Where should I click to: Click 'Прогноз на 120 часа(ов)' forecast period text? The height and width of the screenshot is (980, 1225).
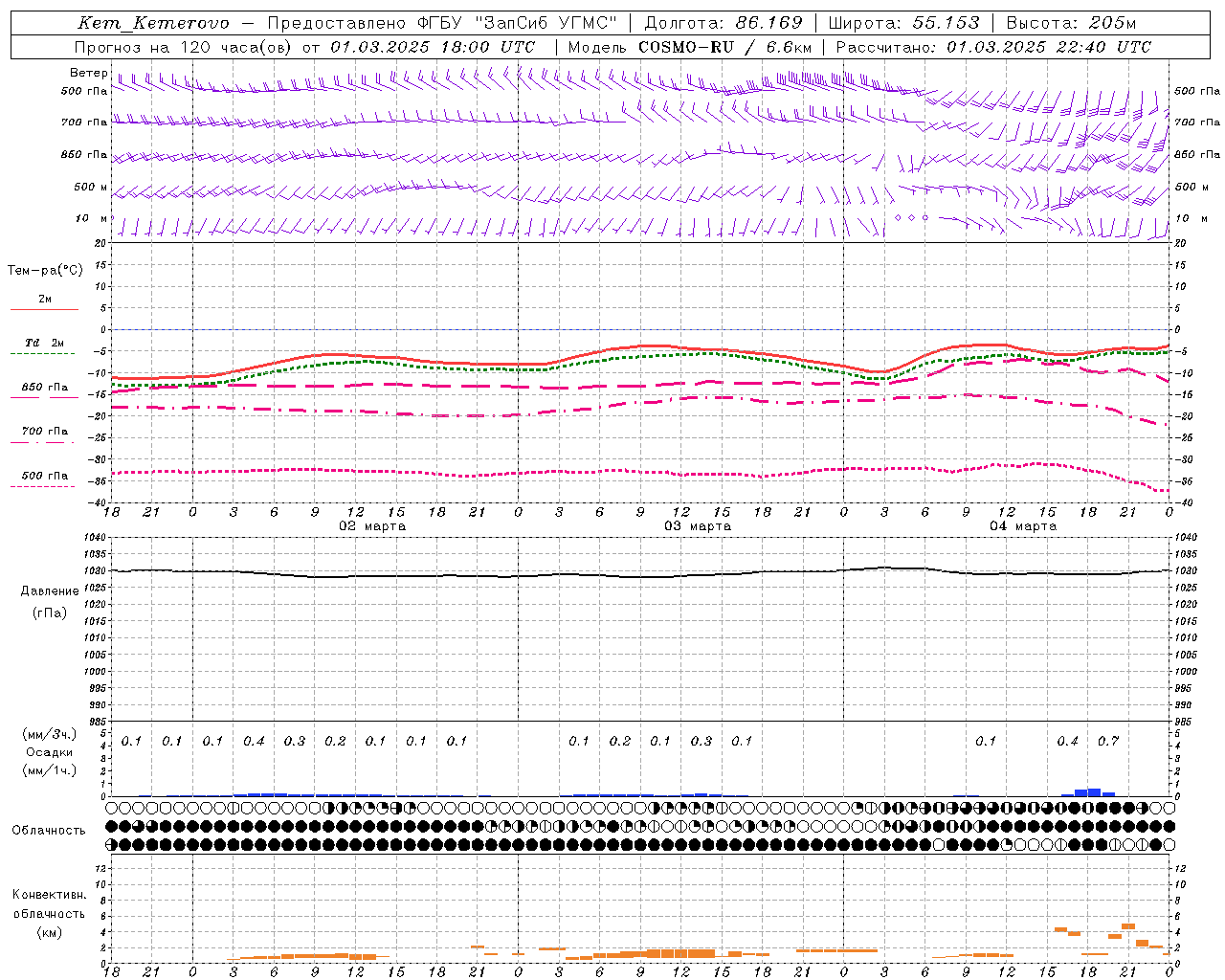coord(184,47)
